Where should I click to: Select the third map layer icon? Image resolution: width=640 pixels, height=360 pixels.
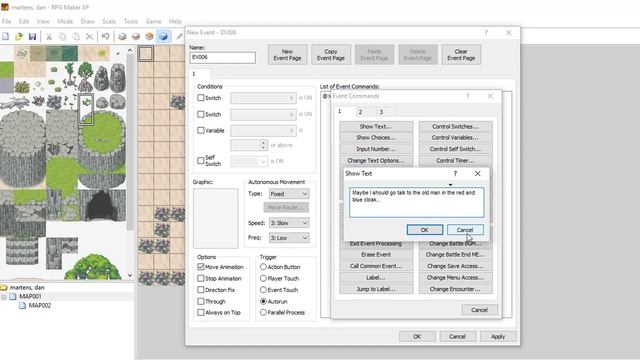click(x=149, y=37)
